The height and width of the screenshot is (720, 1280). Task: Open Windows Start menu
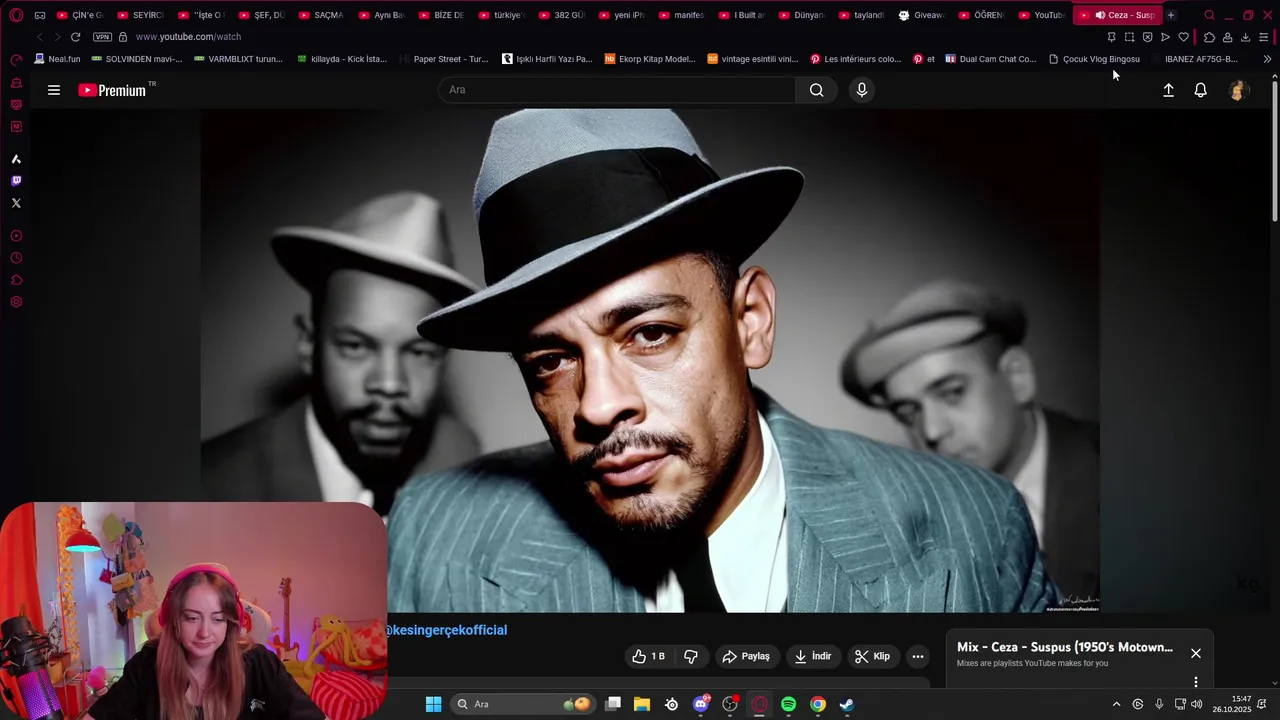pyautogui.click(x=433, y=704)
